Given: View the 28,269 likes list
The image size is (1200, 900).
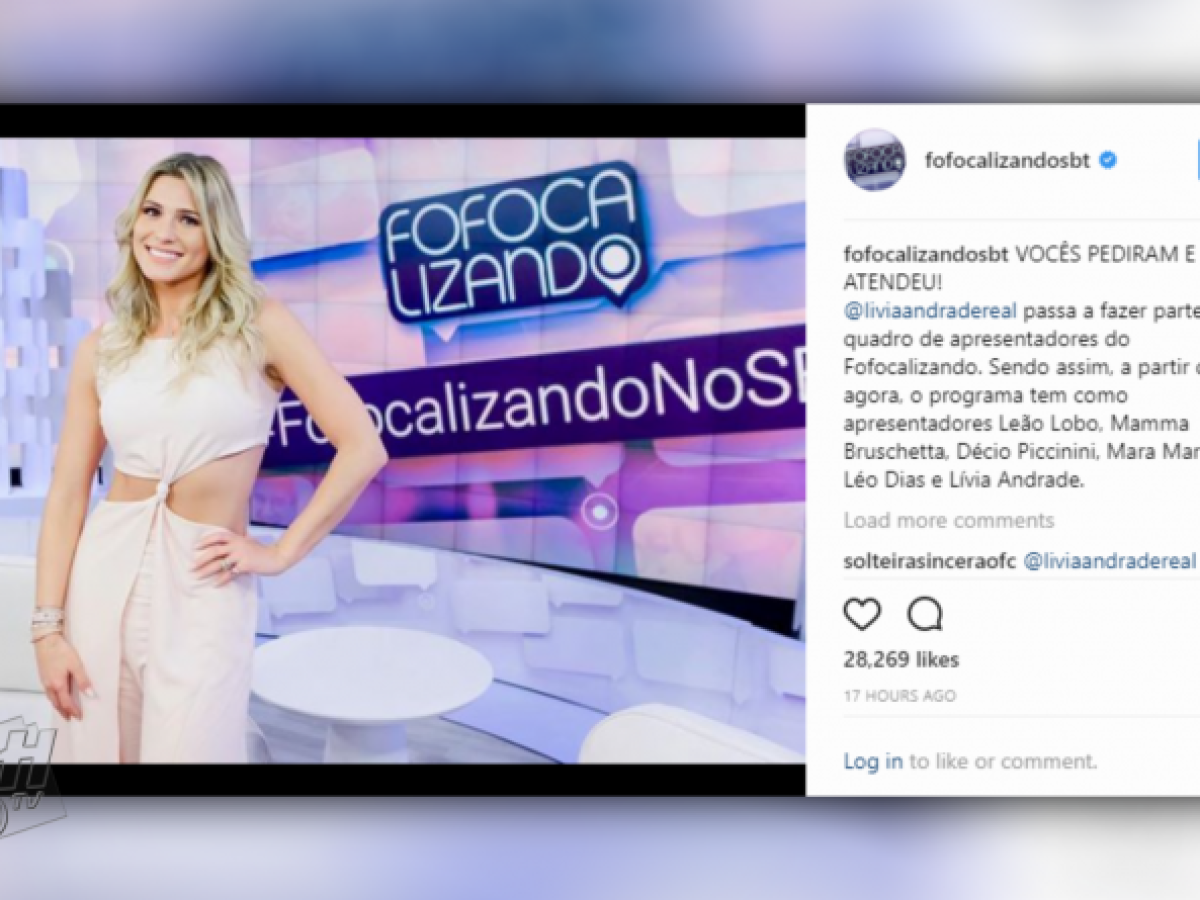Looking at the screenshot, I should pos(901,660).
